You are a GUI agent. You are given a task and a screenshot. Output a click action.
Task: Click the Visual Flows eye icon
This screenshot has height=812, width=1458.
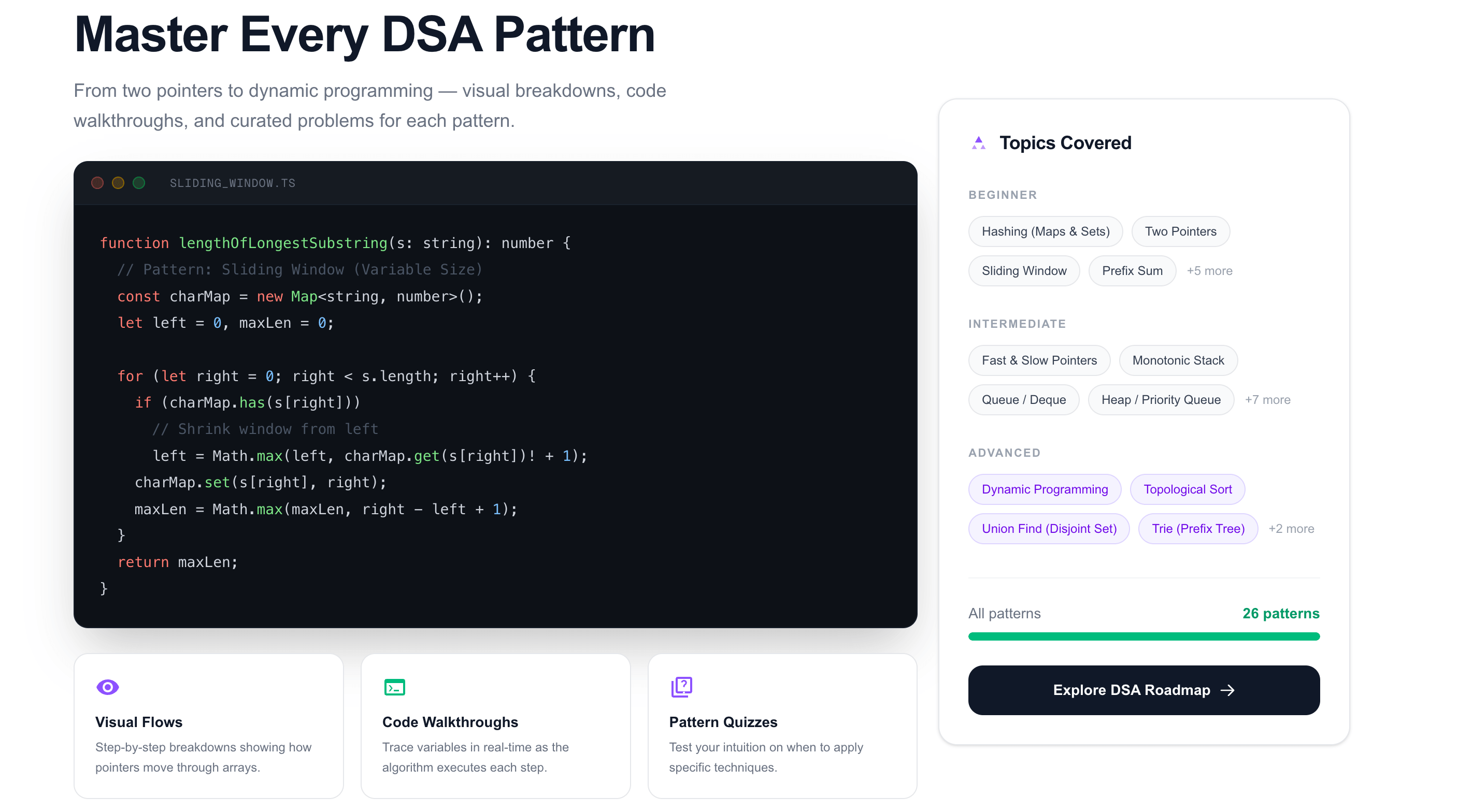(108, 687)
